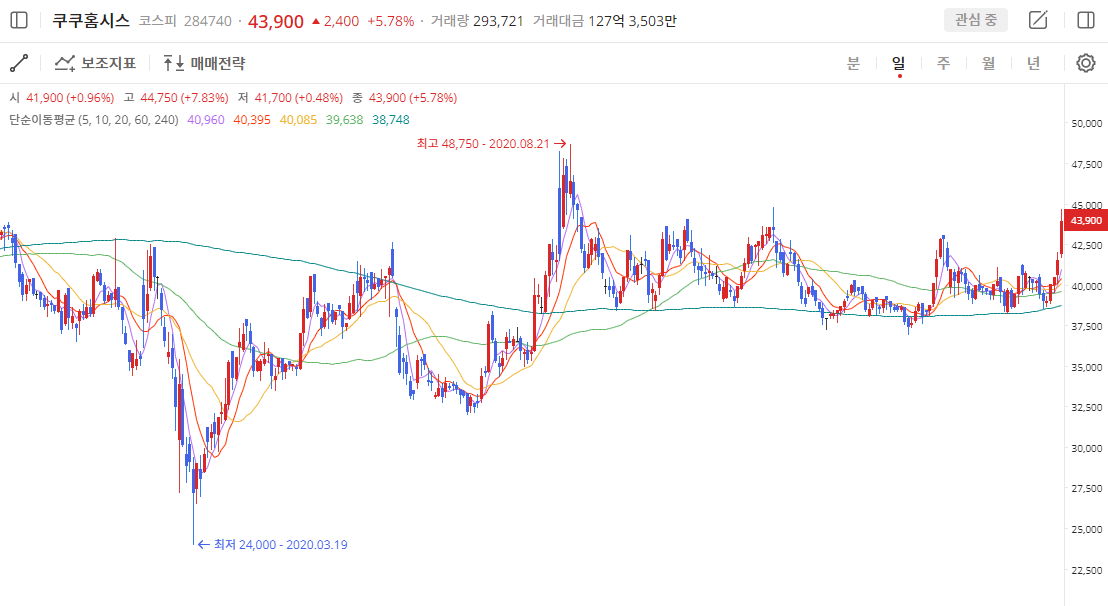Toggle the right sidebar panel icon
This screenshot has height=606, width=1108.
coord(1085,20)
